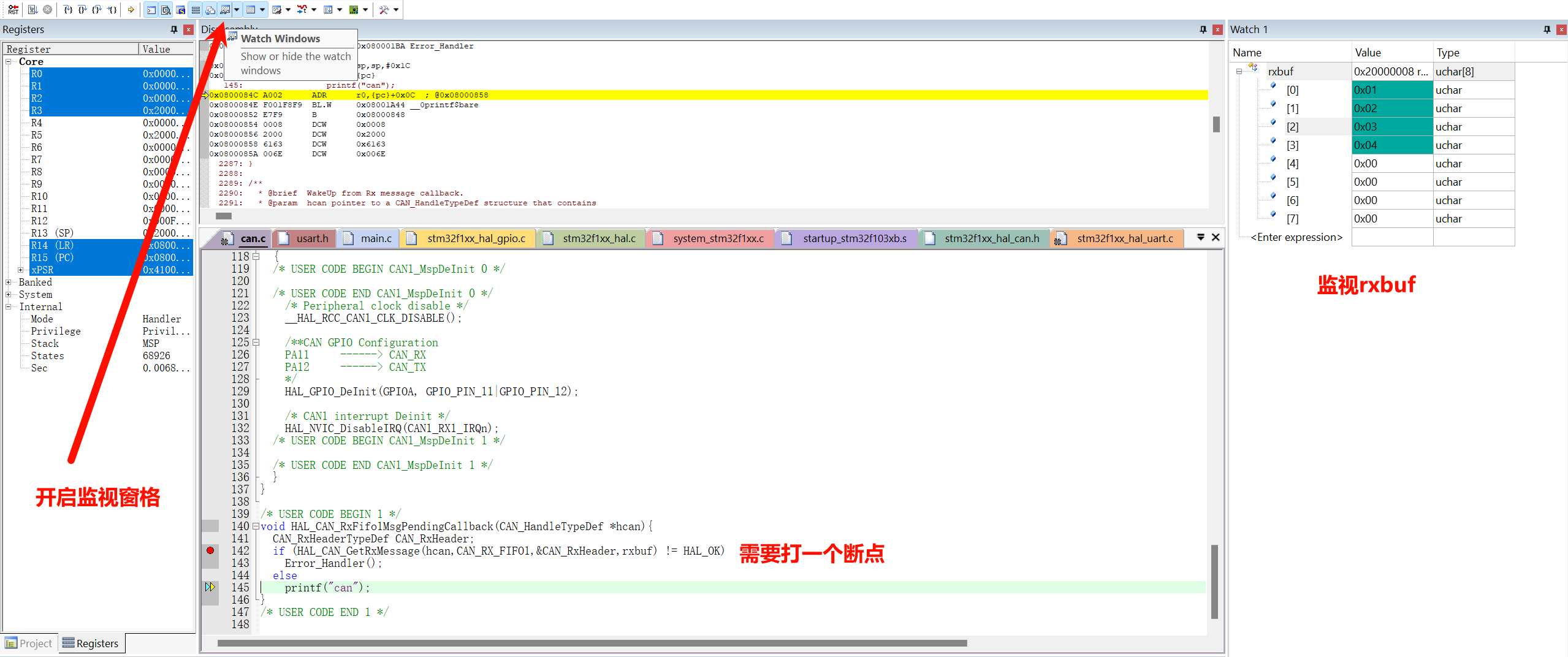Open the Serial Windows icon
Viewport: 1568px width, 657px height.
pos(276,10)
